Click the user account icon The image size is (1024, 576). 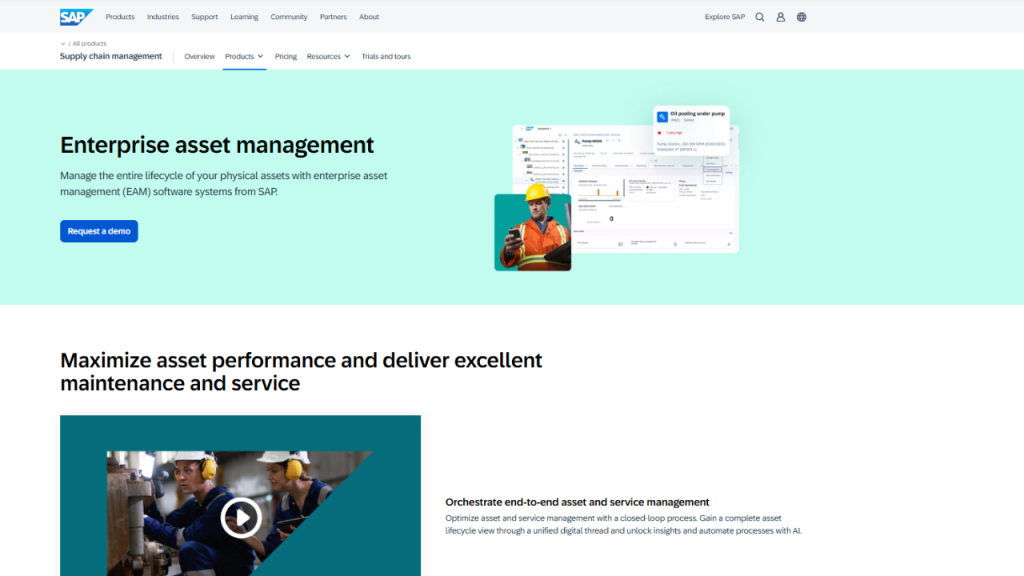[x=781, y=17]
